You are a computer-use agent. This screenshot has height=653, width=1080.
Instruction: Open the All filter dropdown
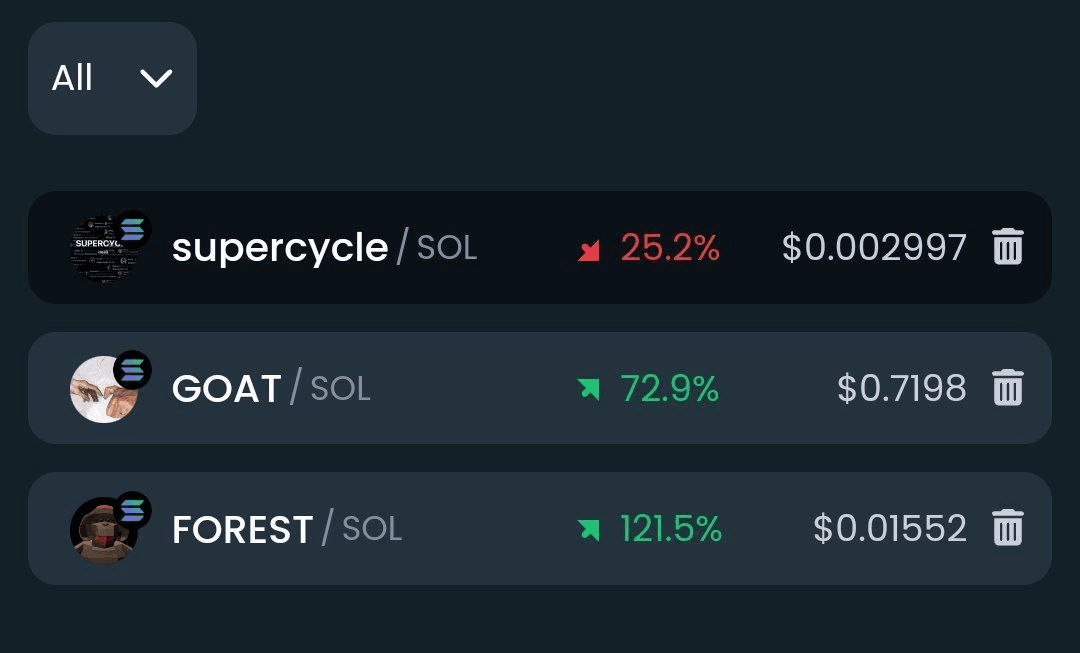pos(112,78)
